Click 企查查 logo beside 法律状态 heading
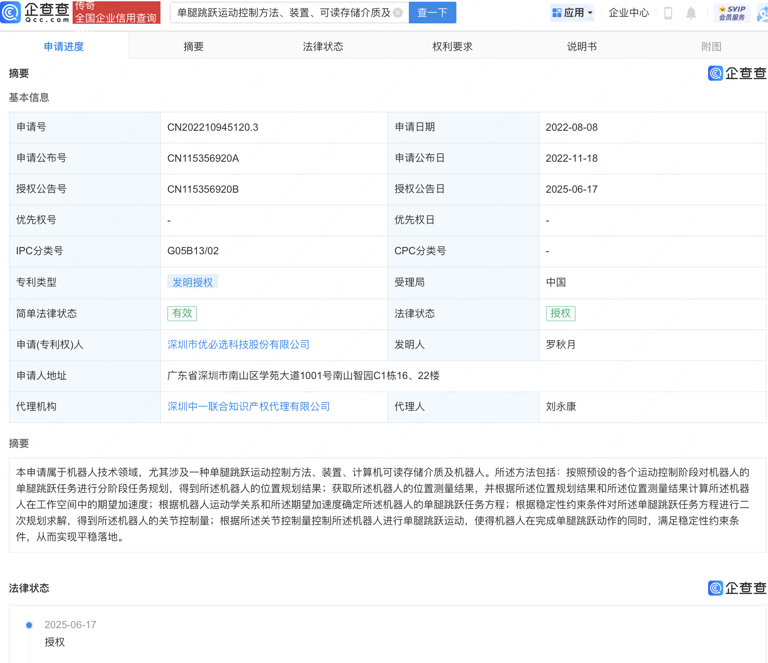Viewport: 768px width, 663px height. click(737, 588)
